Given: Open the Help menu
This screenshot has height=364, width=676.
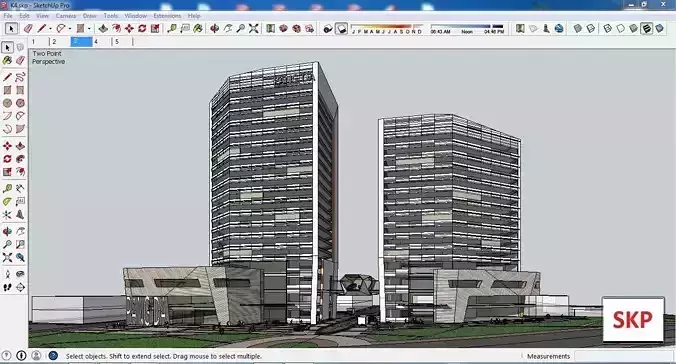Looking at the screenshot, I should [x=194, y=16].
